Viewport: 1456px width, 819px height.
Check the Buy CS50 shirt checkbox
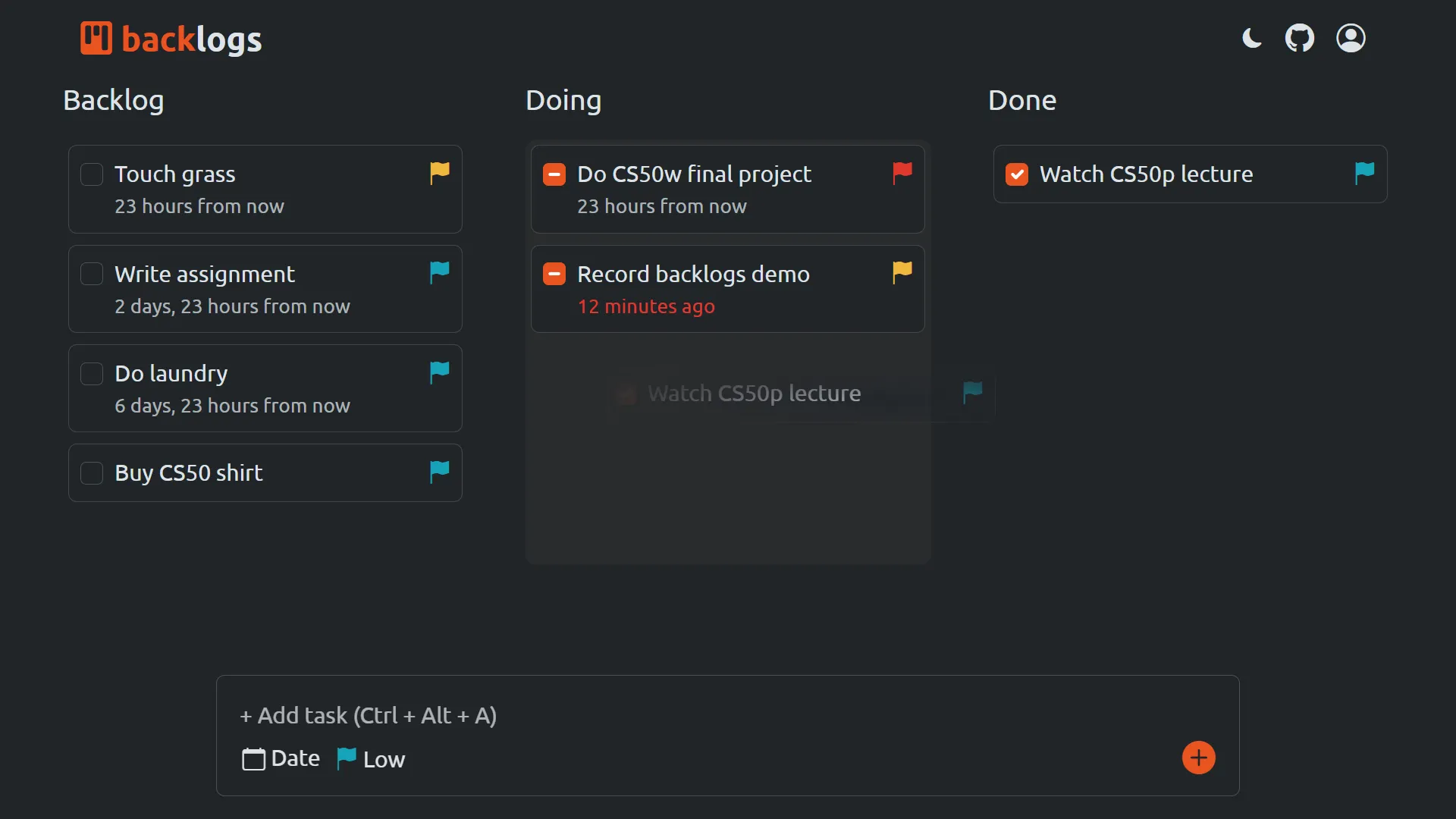click(x=92, y=472)
